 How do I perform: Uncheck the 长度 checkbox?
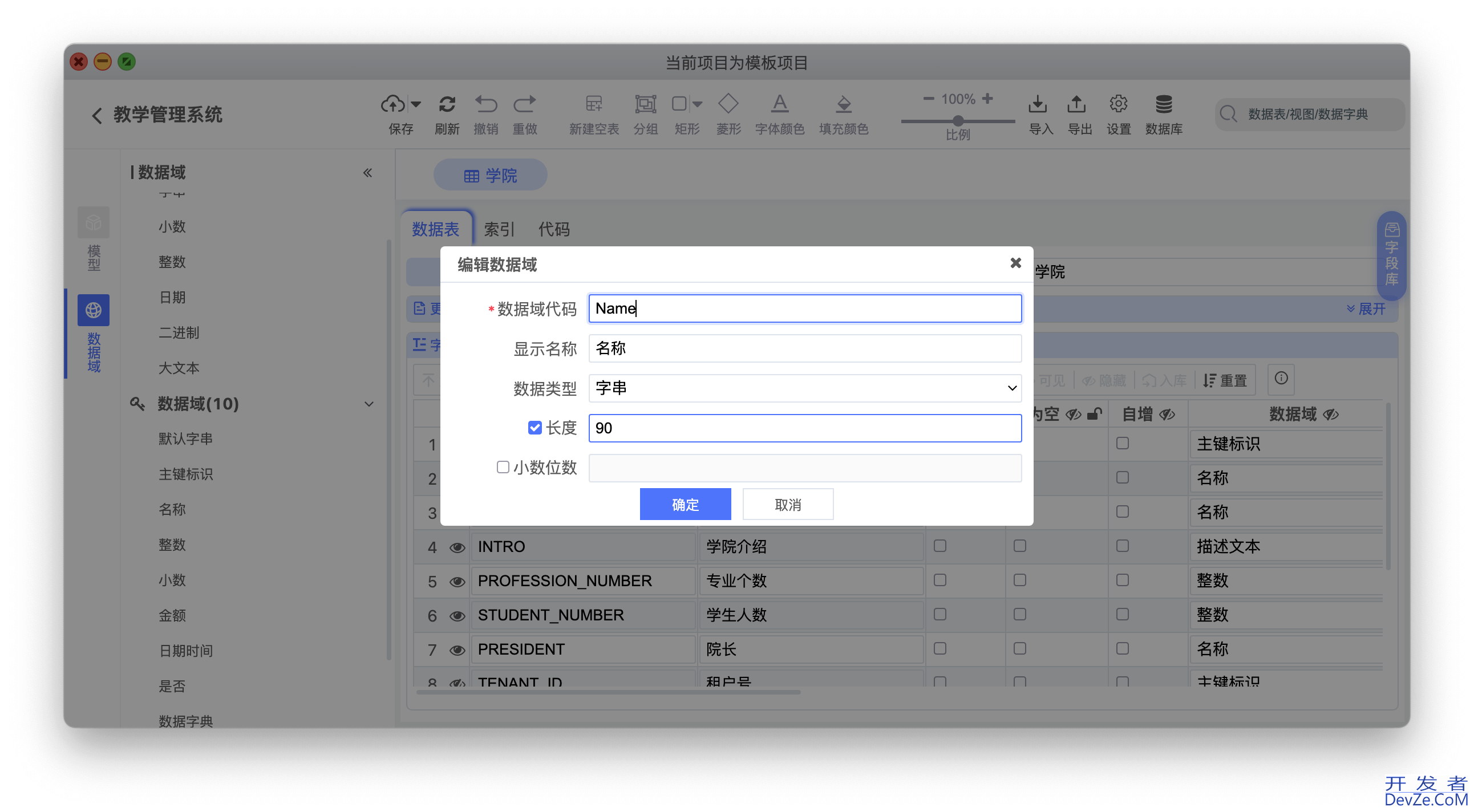534,428
